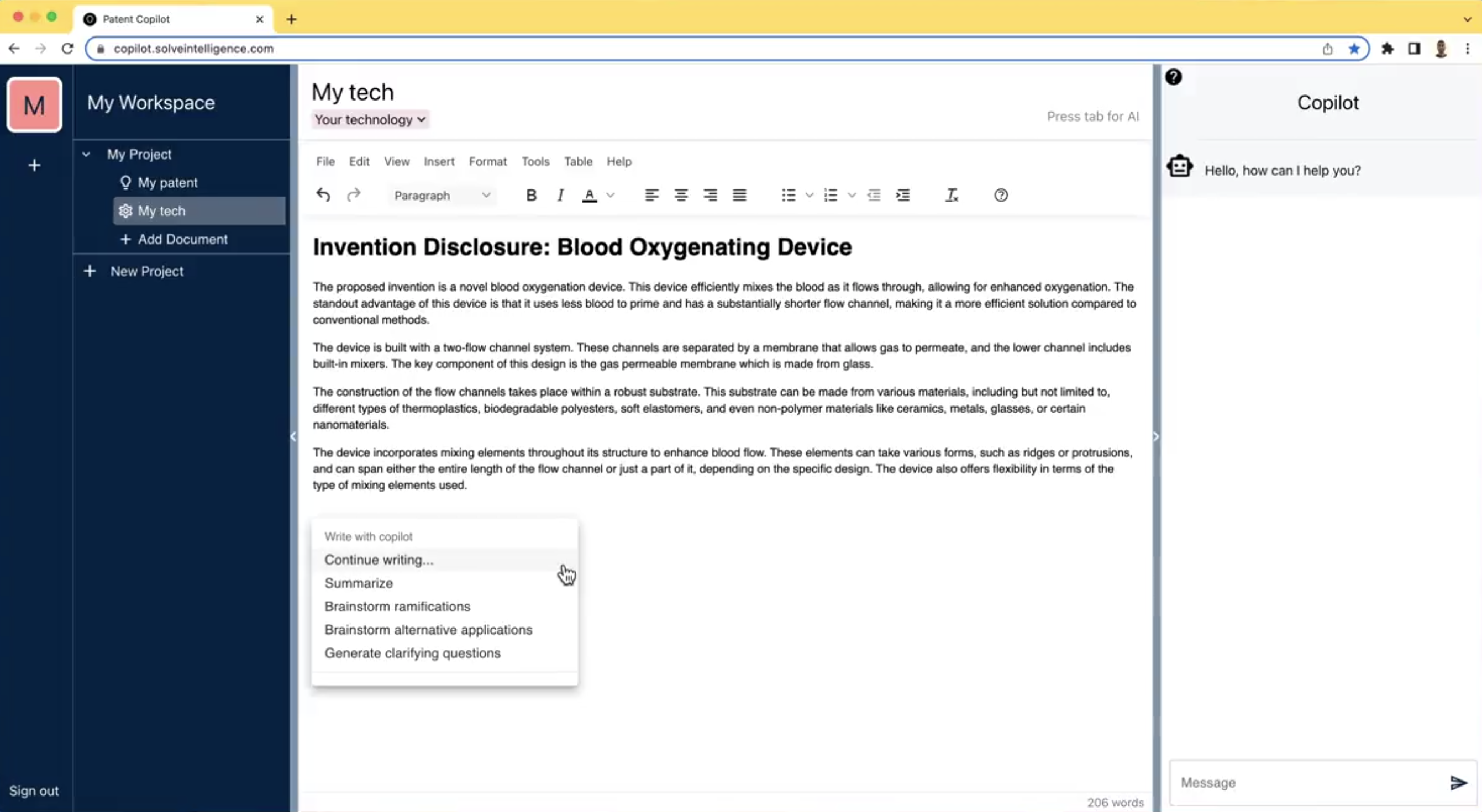
Task: Click the plus icon below the workspace avatar
Action: 34,166
